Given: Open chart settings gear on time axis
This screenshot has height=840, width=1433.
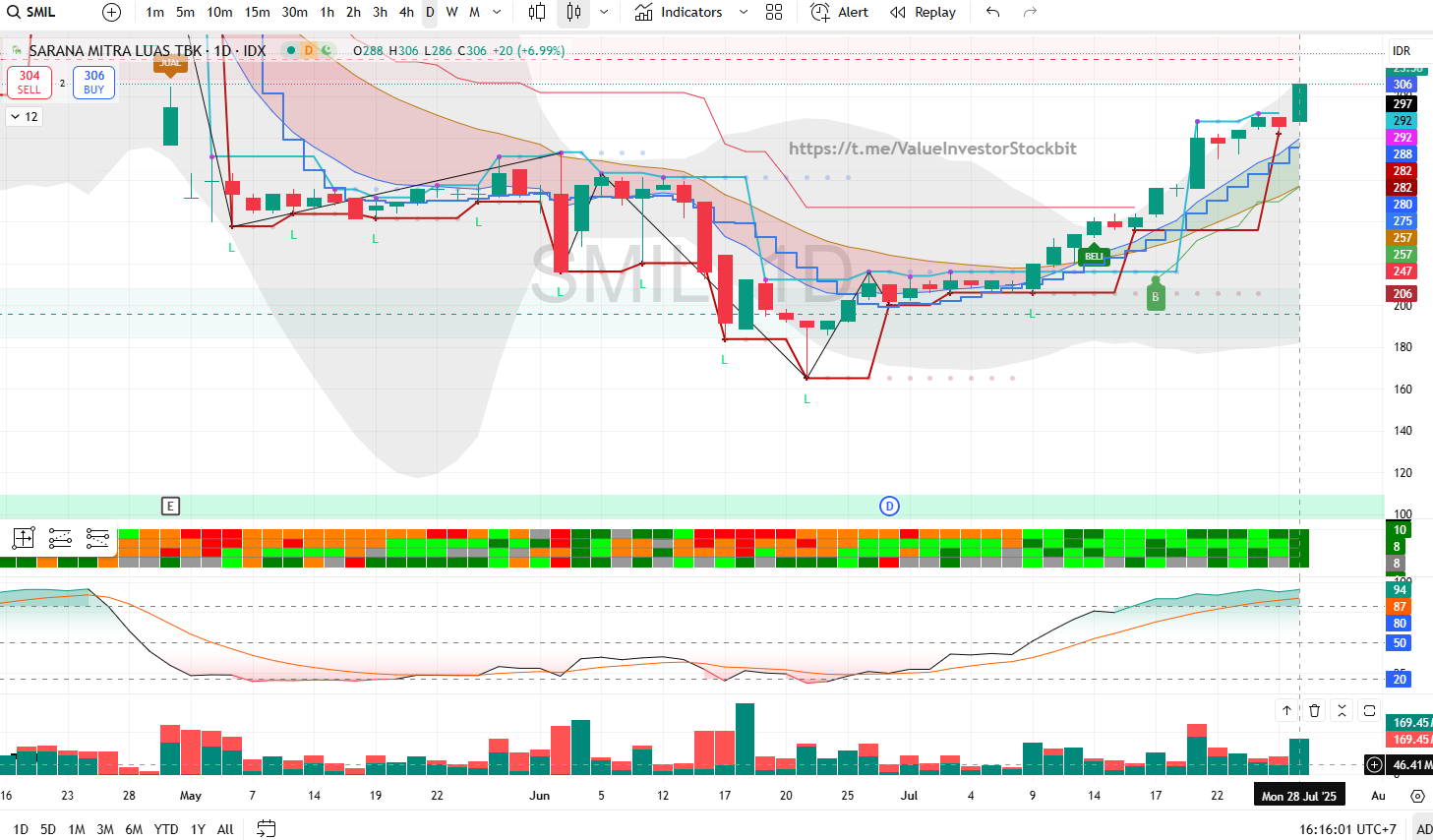Looking at the screenshot, I should [1417, 796].
